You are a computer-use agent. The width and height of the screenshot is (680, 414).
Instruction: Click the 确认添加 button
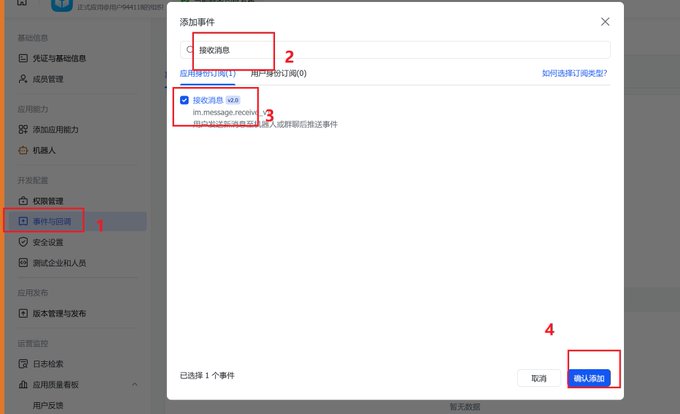(589, 378)
